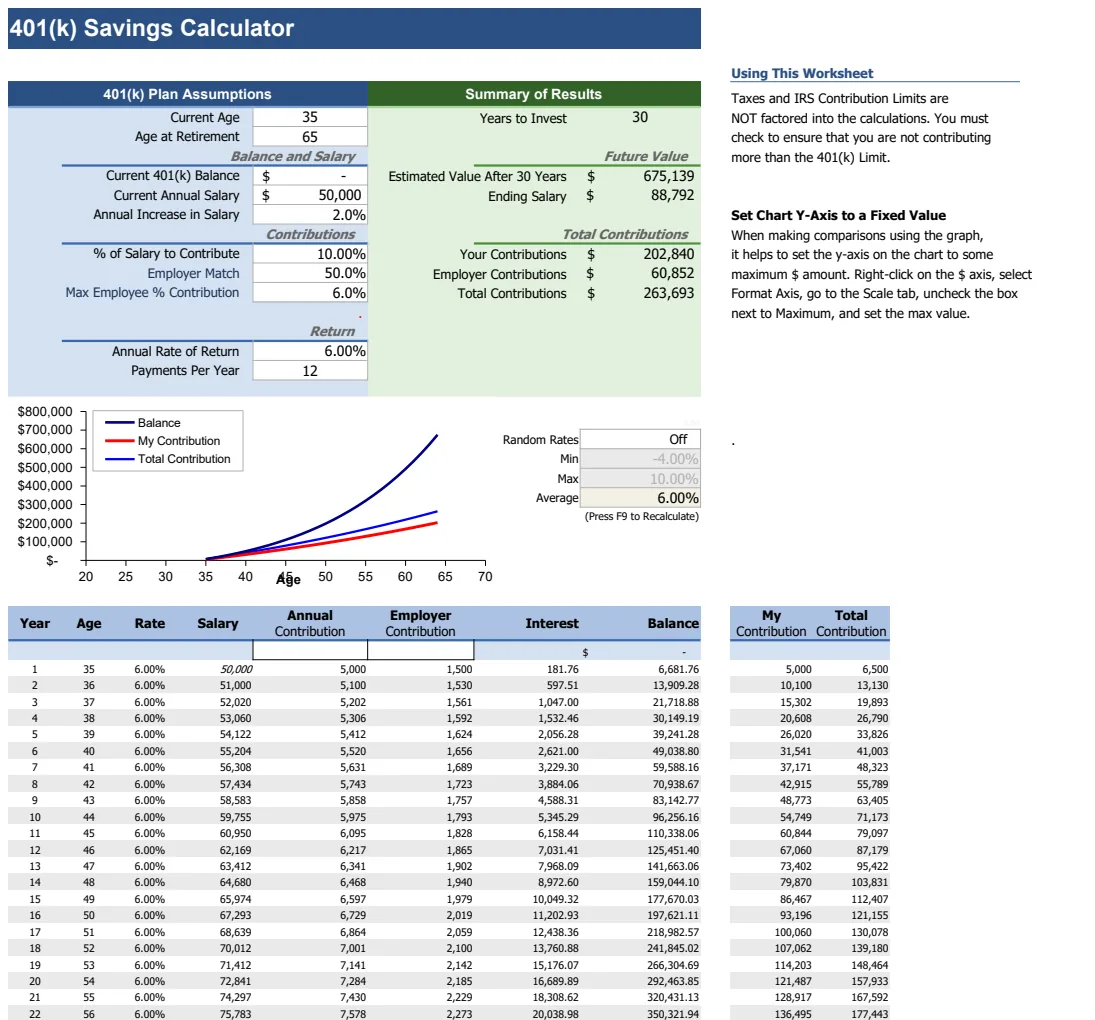Select the empty input cell under Employer Contribution

(x=420, y=650)
